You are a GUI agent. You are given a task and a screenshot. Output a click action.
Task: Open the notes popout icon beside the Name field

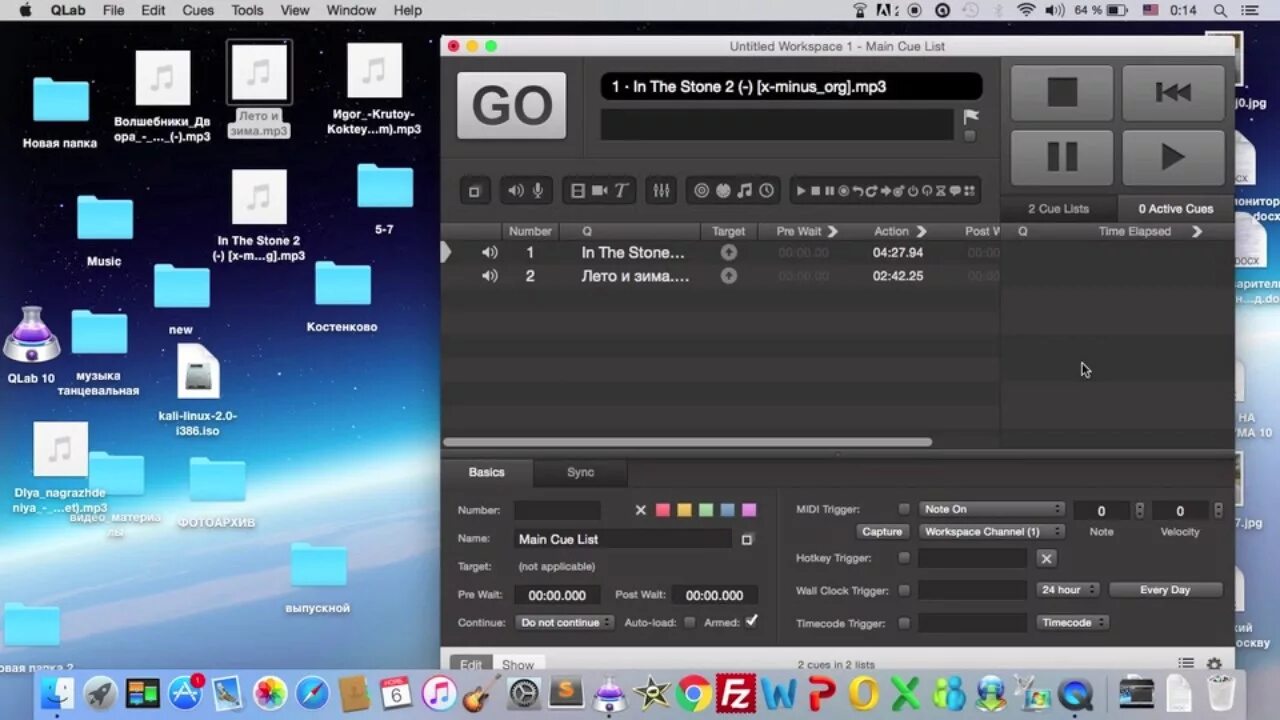(746, 539)
